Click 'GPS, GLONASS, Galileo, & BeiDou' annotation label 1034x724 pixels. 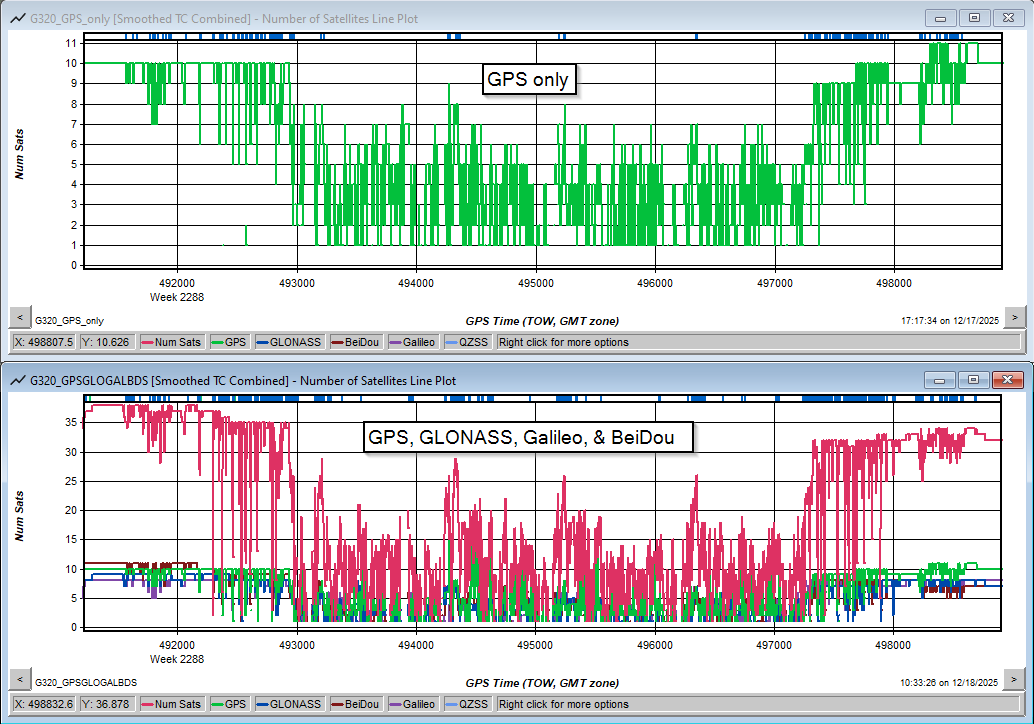[528, 437]
